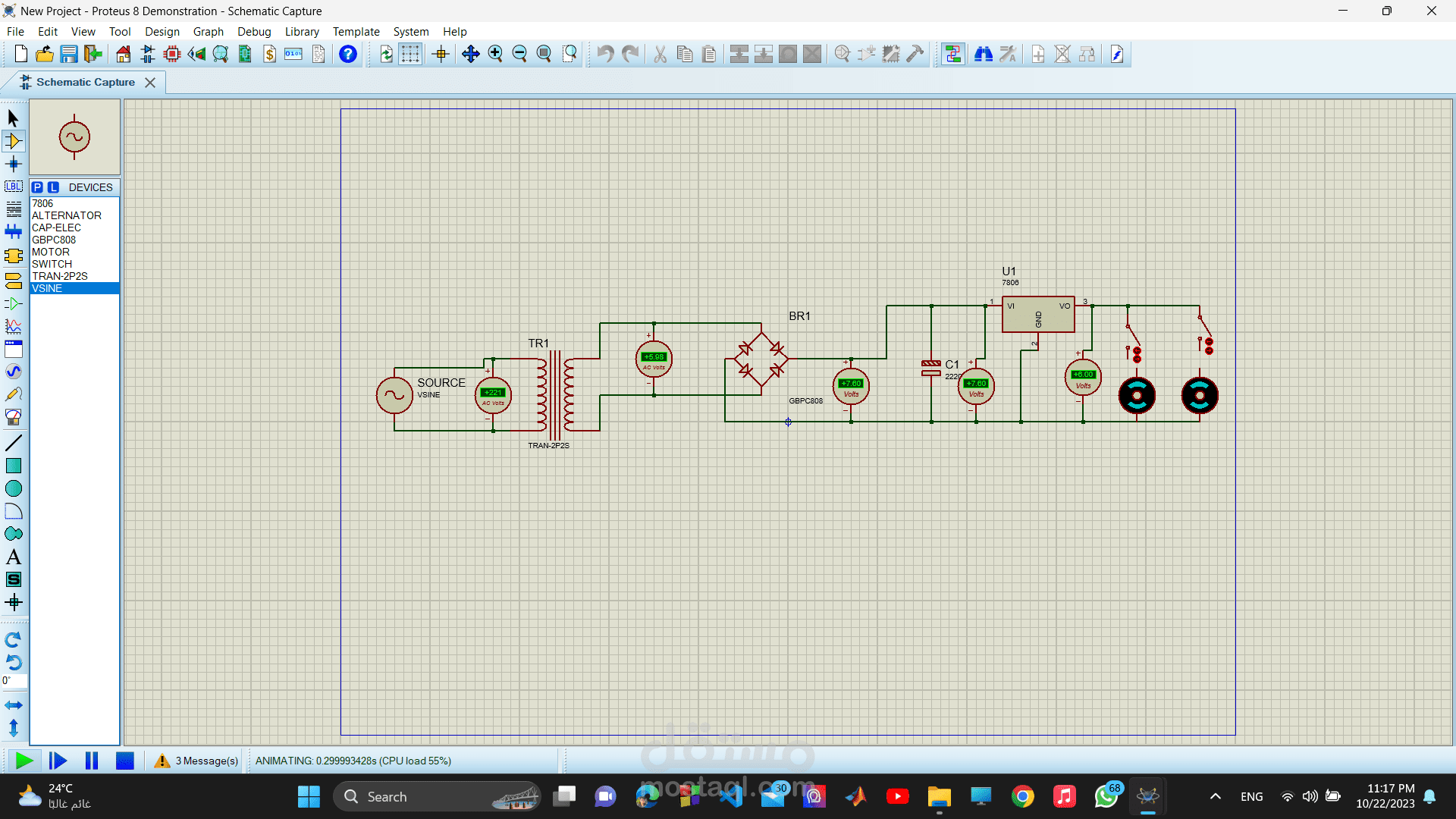
Task: Select the Wire Label mode (LBL)
Action: coord(14,187)
